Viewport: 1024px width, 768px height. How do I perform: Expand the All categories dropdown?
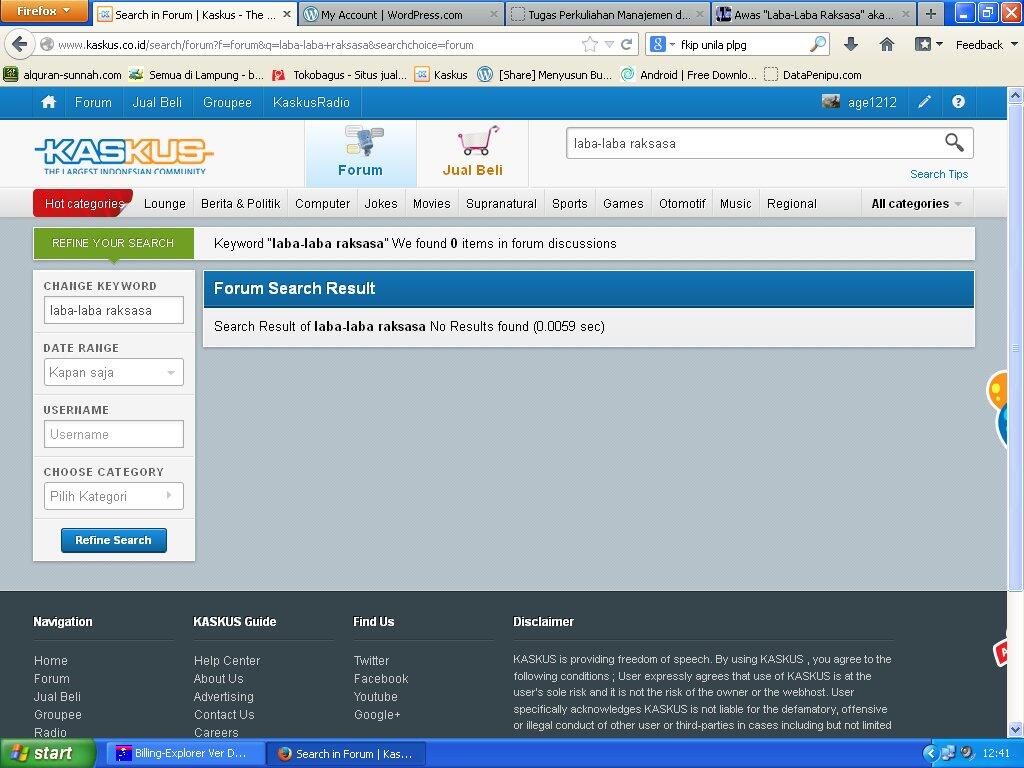(x=916, y=204)
